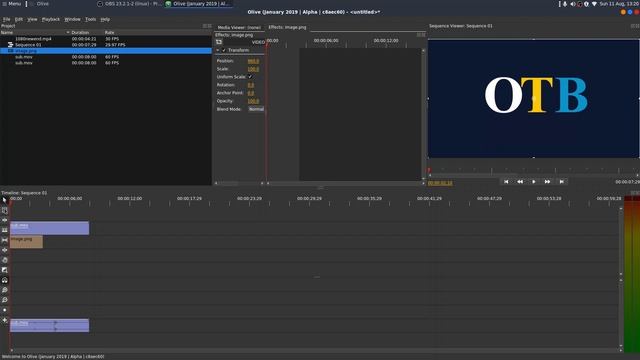Select the Edit tool below the pointer
640x360 pixels.
coord(4,210)
